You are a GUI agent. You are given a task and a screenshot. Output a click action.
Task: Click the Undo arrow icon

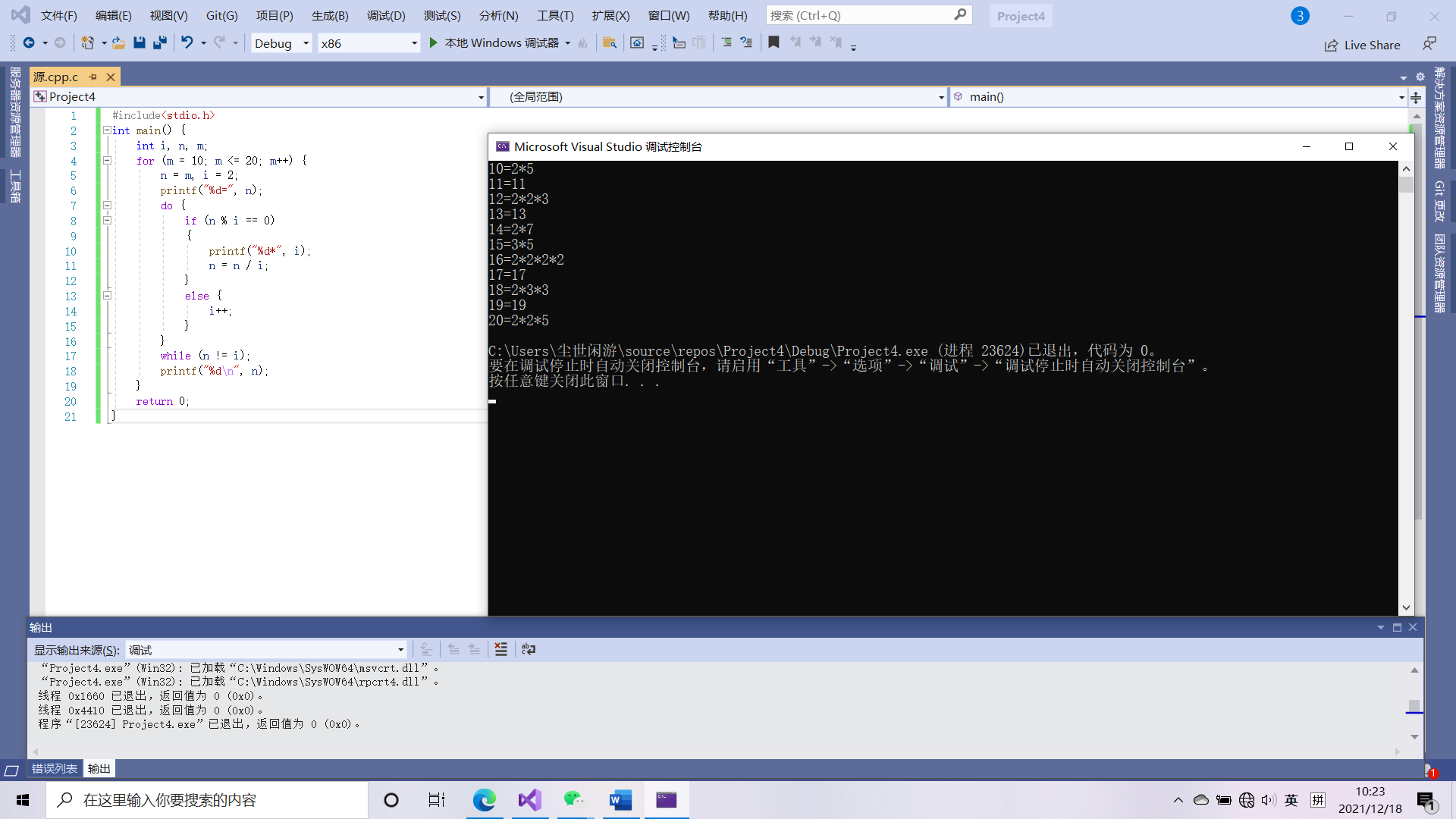(187, 43)
